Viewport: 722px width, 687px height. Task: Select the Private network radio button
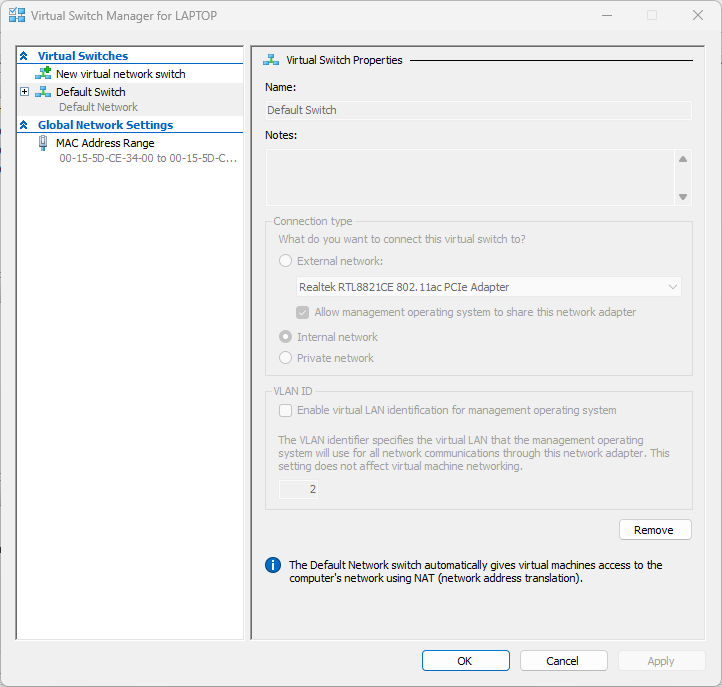click(x=286, y=358)
